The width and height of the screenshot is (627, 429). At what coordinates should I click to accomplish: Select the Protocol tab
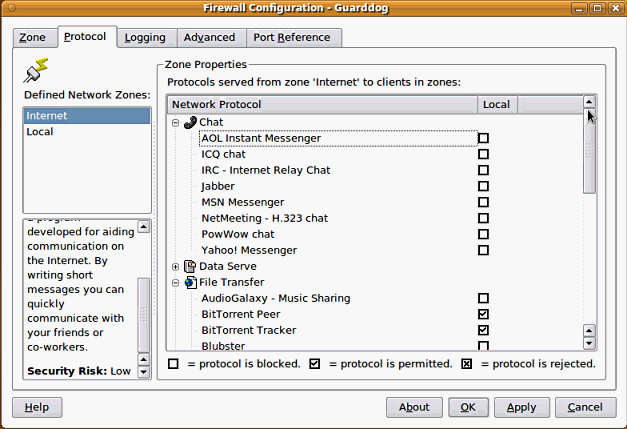click(85, 37)
